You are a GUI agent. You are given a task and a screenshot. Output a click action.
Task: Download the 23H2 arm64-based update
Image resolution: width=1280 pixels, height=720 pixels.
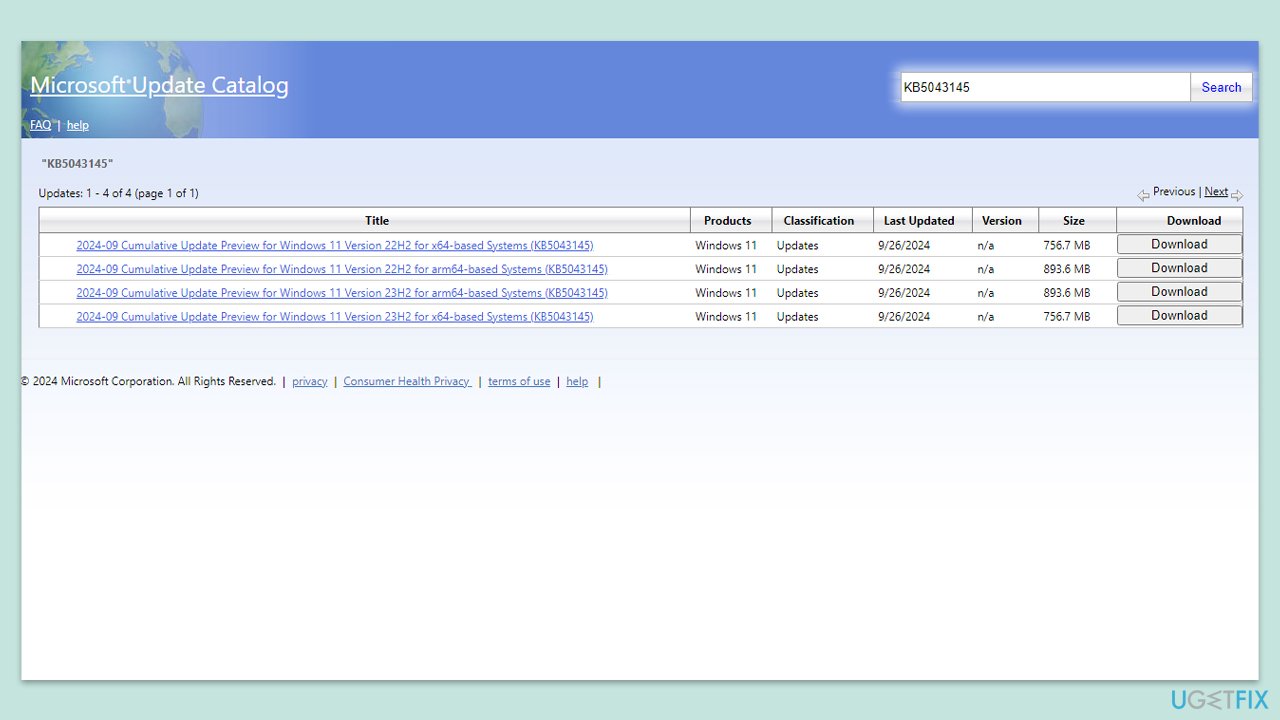click(1179, 292)
